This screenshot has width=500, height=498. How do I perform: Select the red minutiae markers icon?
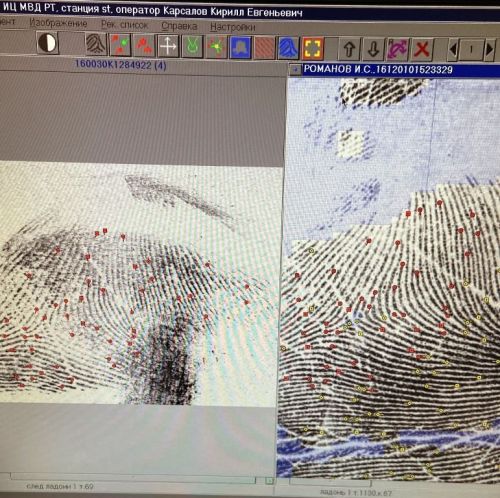click(x=144, y=45)
